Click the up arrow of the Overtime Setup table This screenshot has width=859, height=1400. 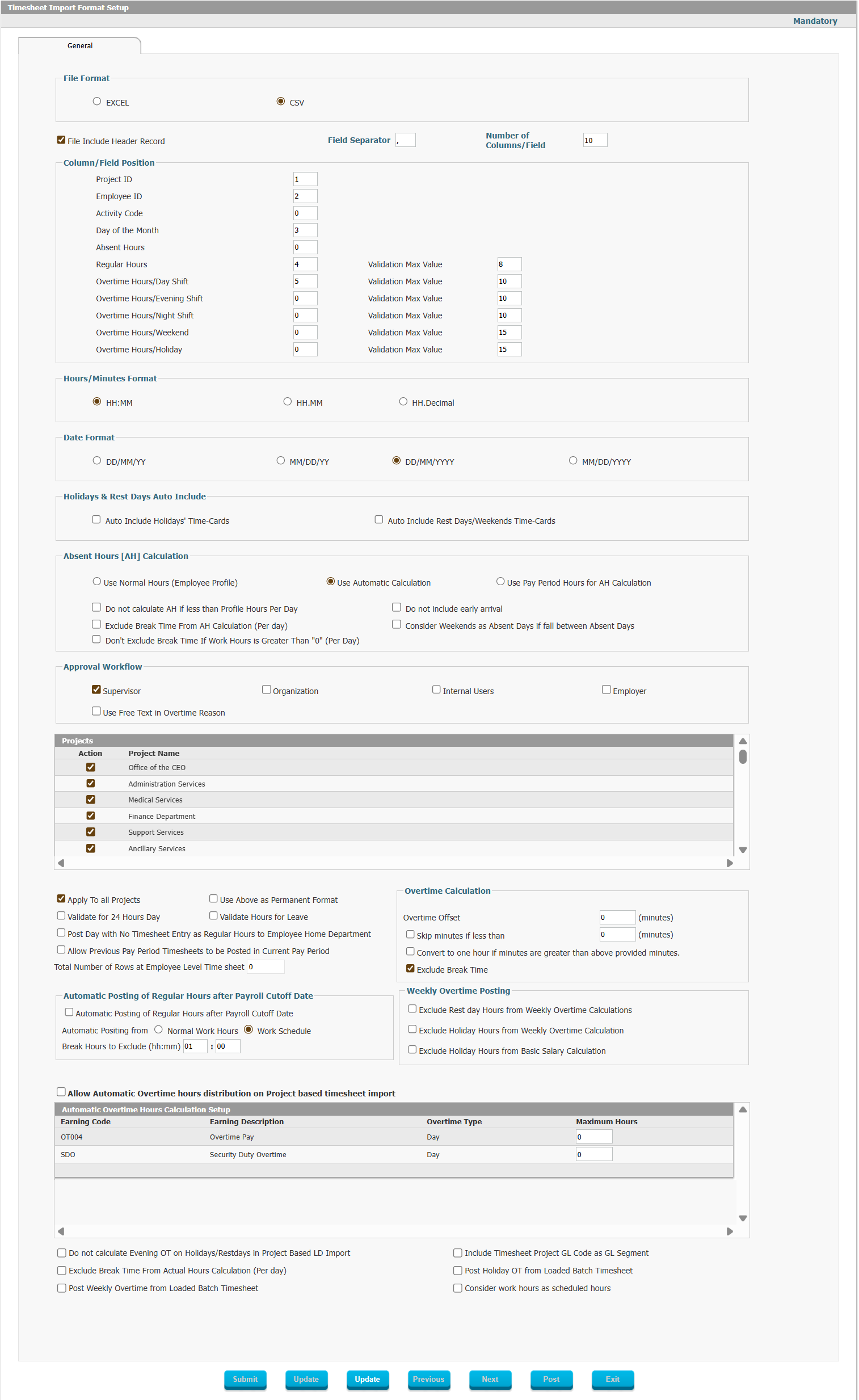(743, 1109)
